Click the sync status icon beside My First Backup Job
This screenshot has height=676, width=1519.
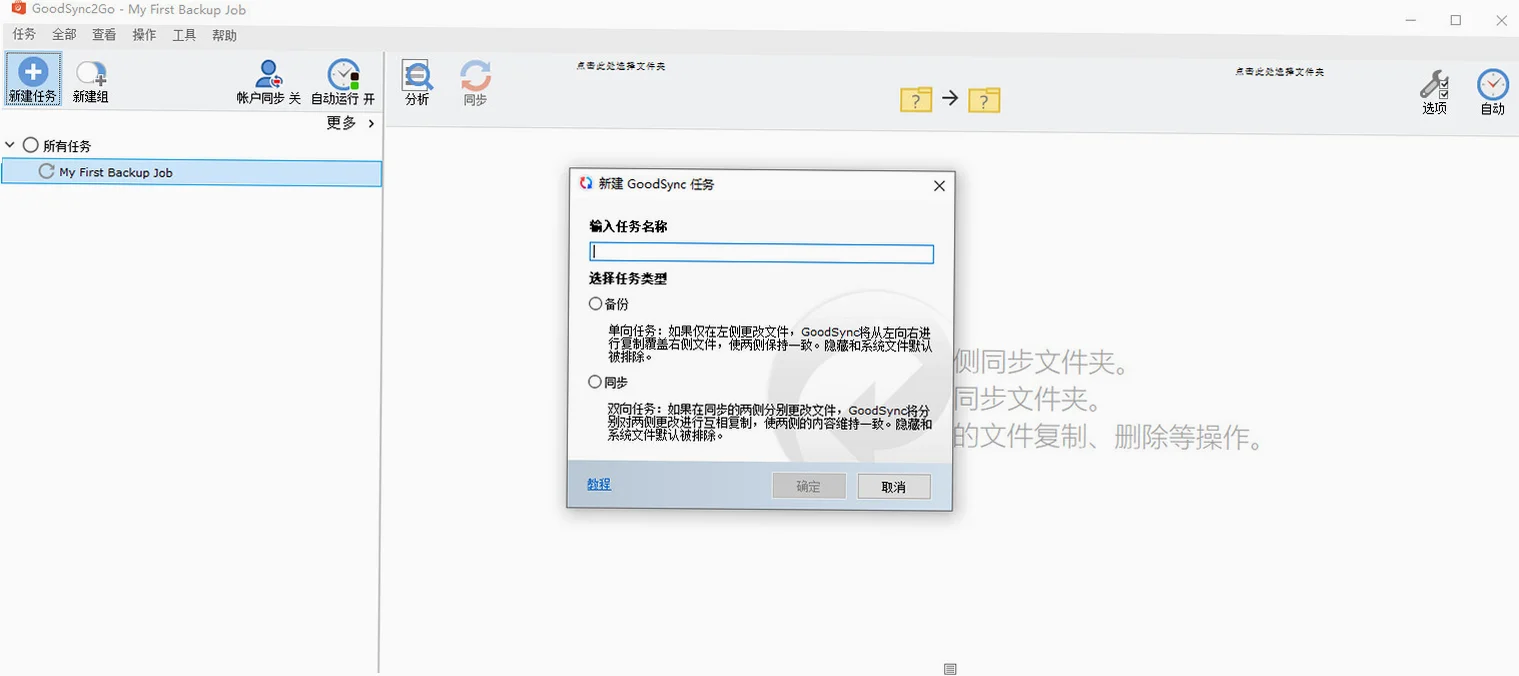pos(46,172)
